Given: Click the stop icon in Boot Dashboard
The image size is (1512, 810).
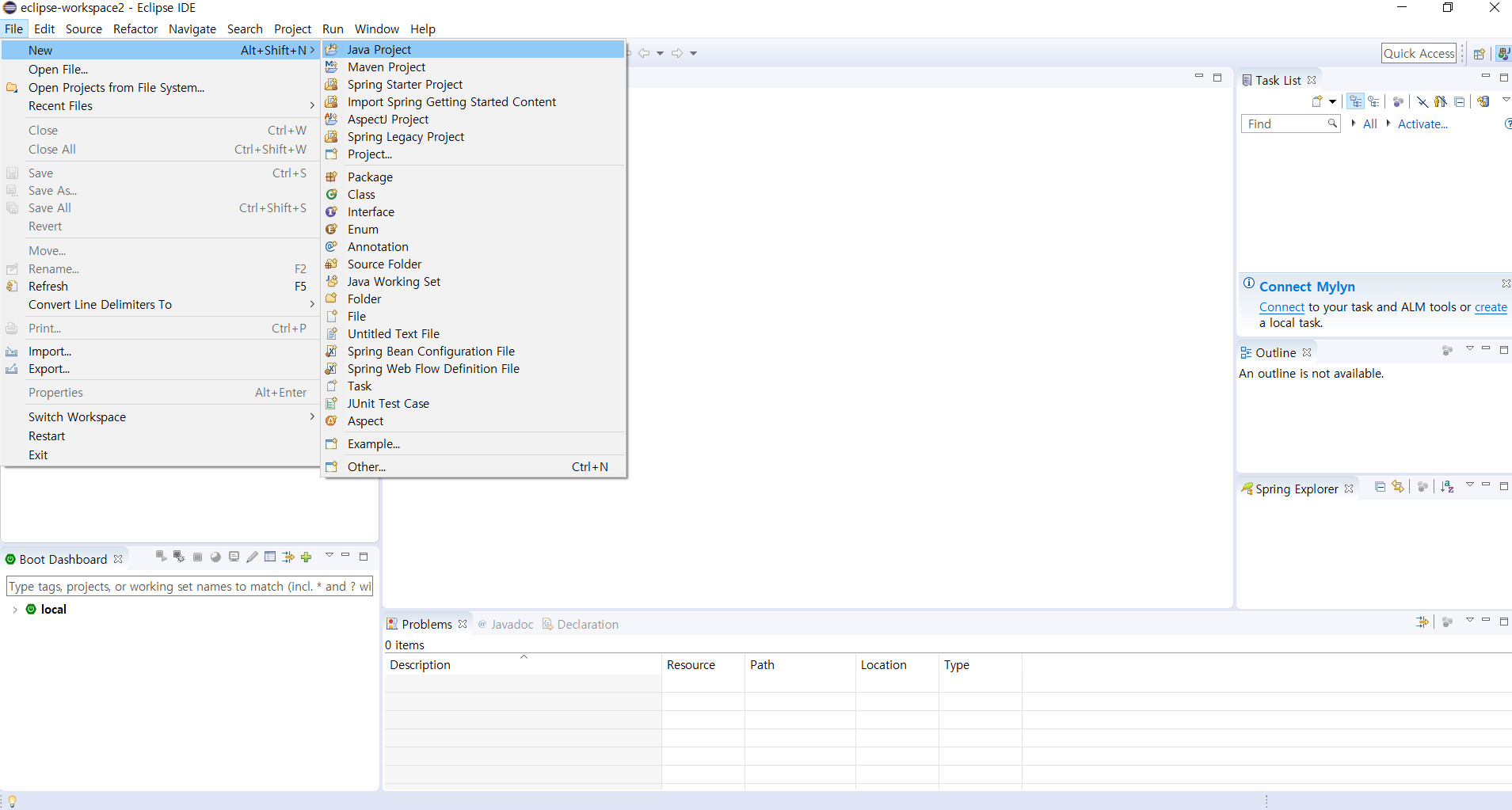Looking at the screenshot, I should click(197, 557).
